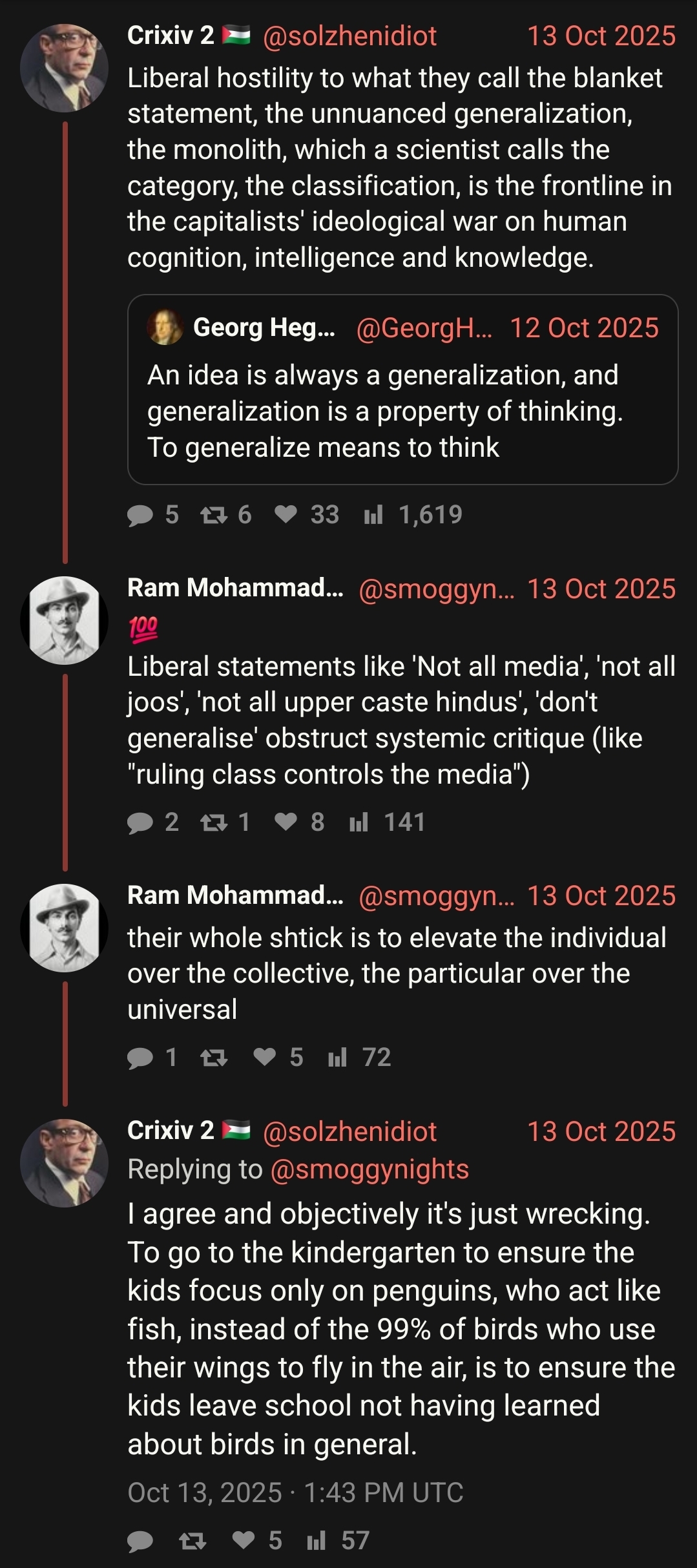Open @solzhenidiot handle on top post
Viewport: 697px width, 1568px height.
pyautogui.click(x=349, y=36)
